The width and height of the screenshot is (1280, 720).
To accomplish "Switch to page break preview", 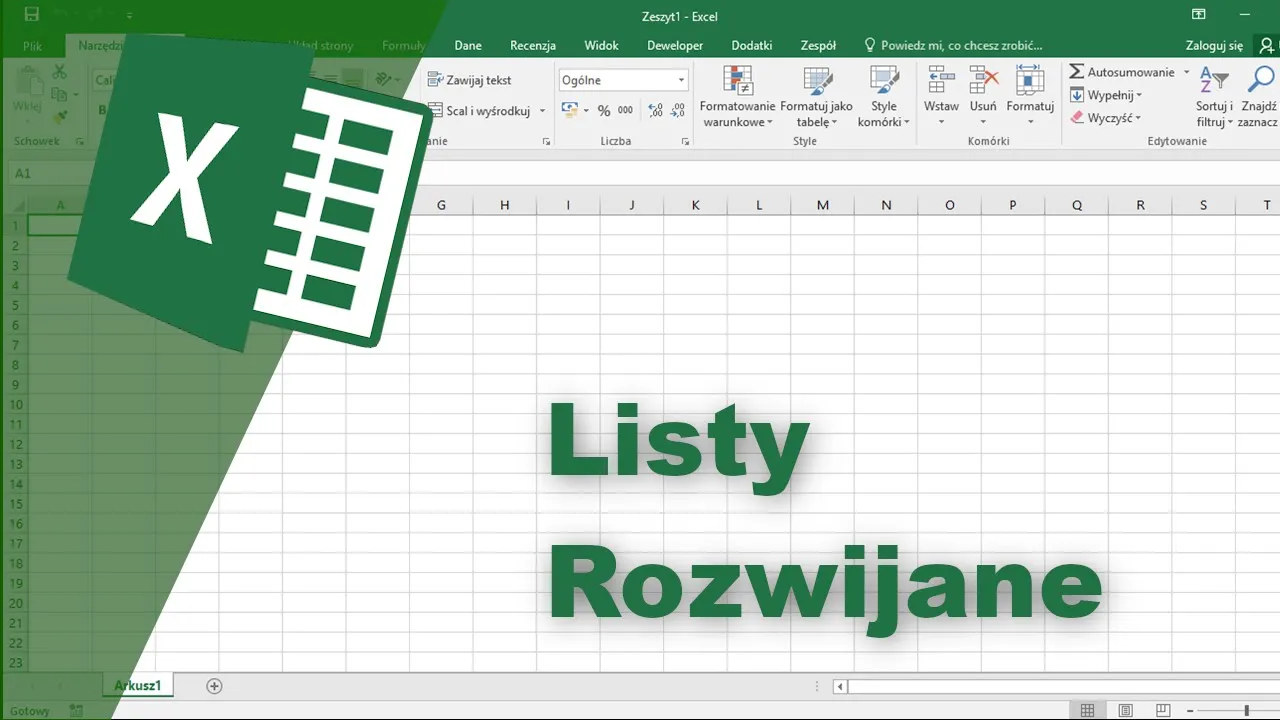I will [1162, 710].
